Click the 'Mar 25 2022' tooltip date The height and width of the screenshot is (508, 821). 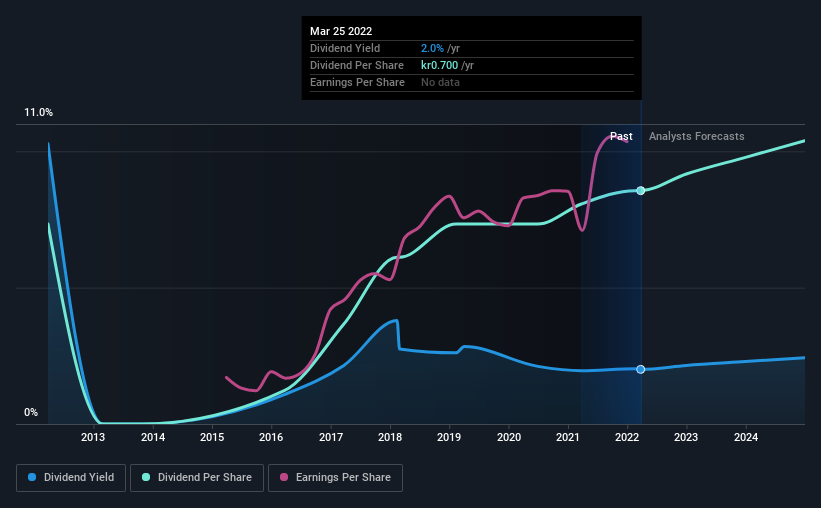(x=341, y=31)
